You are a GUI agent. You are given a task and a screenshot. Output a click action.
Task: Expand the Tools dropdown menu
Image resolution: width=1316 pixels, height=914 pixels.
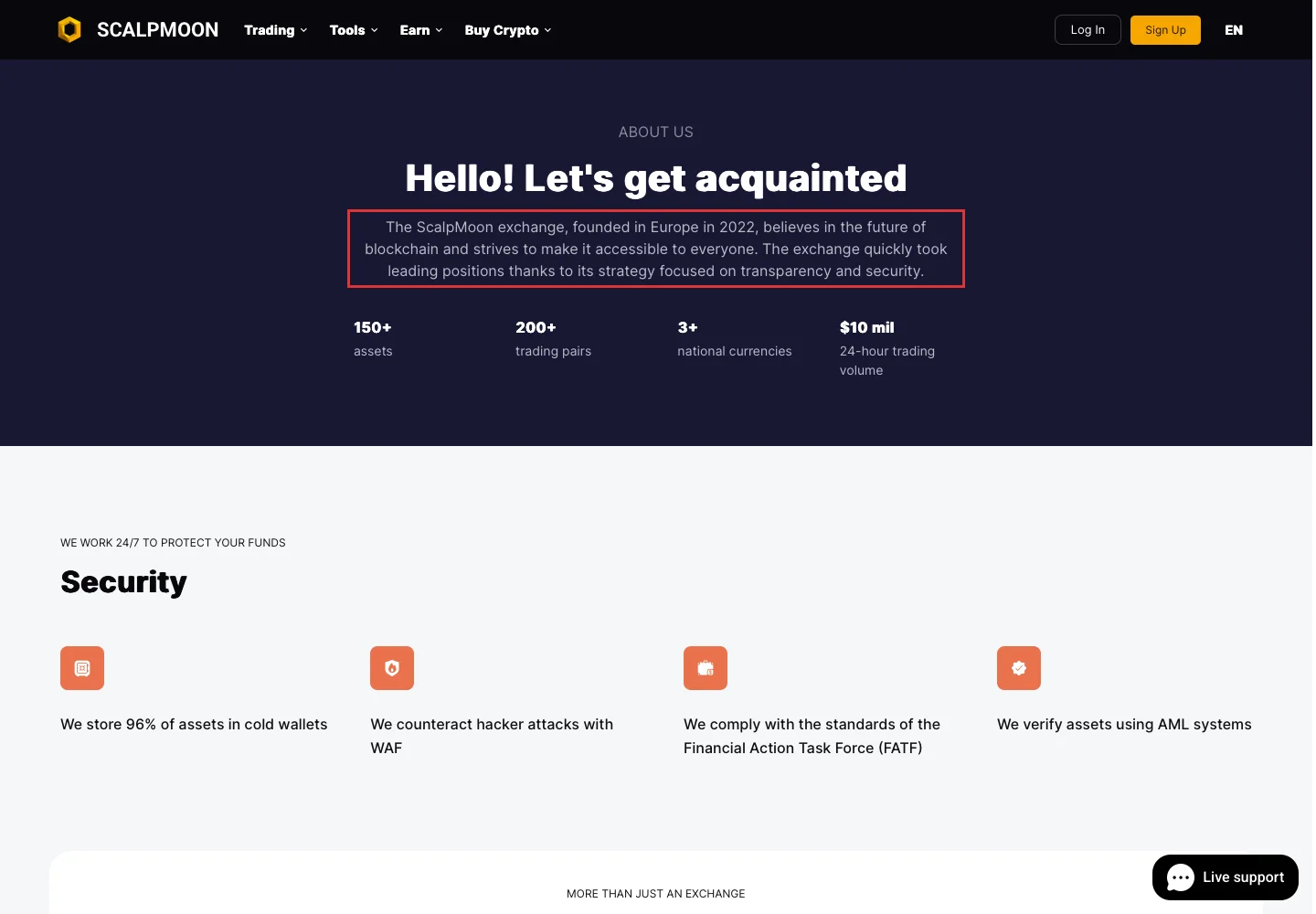point(354,30)
